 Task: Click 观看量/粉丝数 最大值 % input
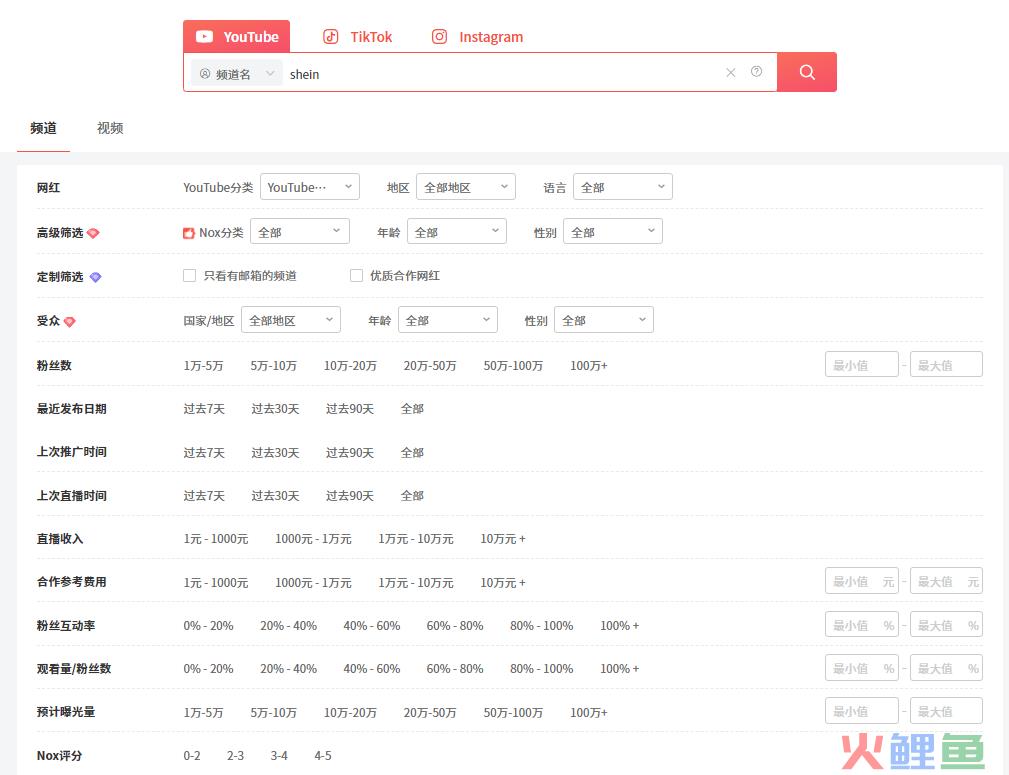pyautogui.click(x=946, y=668)
